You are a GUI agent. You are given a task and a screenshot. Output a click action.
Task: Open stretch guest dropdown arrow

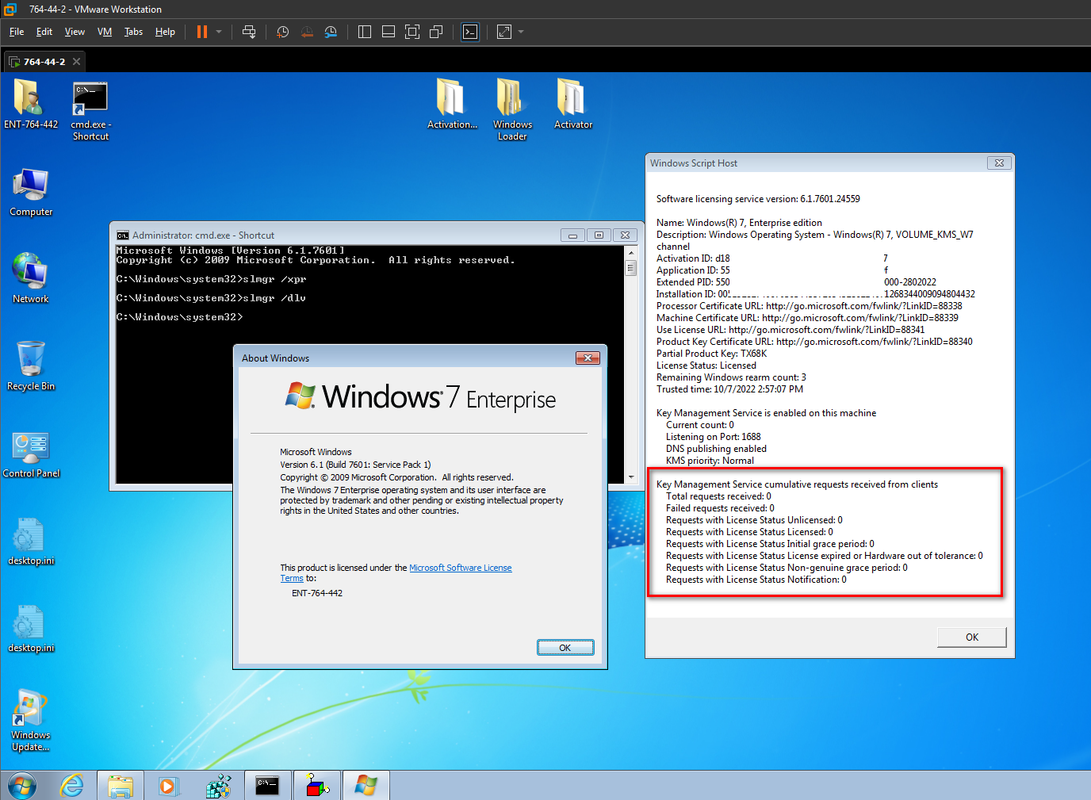(520, 32)
